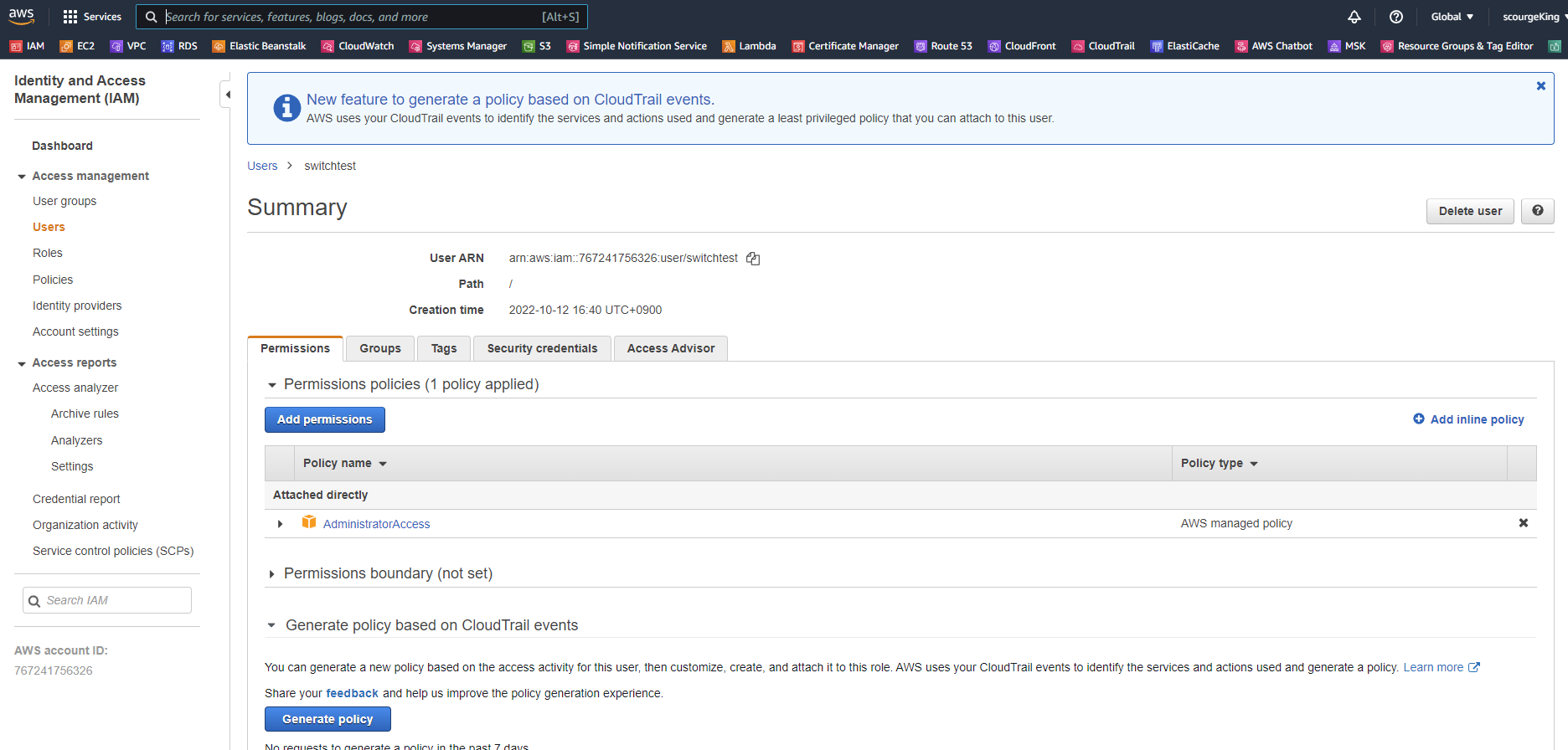Click the notifications bell icon
Viewport: 1568px width, 750px height.
pos(1354,17)
